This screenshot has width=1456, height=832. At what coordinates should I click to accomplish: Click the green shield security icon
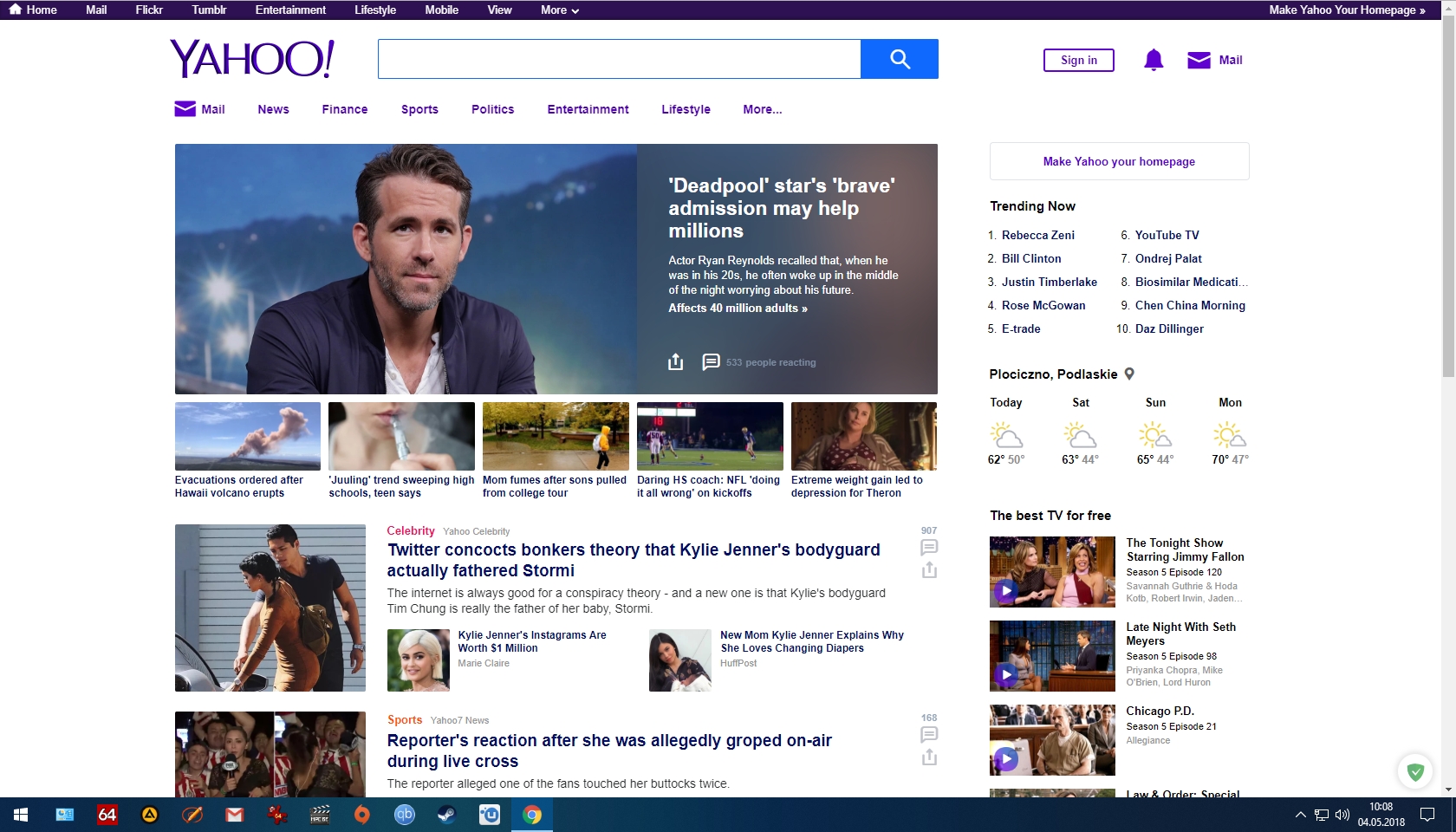1415,771
